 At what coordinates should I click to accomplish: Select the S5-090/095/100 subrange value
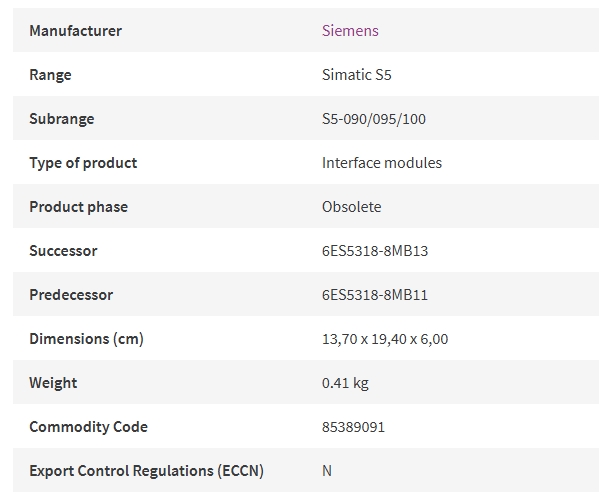click(374, 118)
